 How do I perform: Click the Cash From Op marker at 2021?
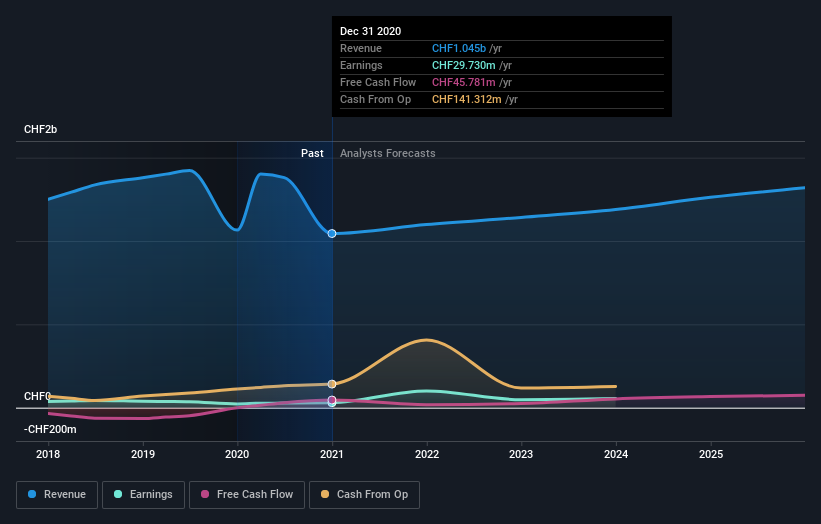click(x=332, y=384)
